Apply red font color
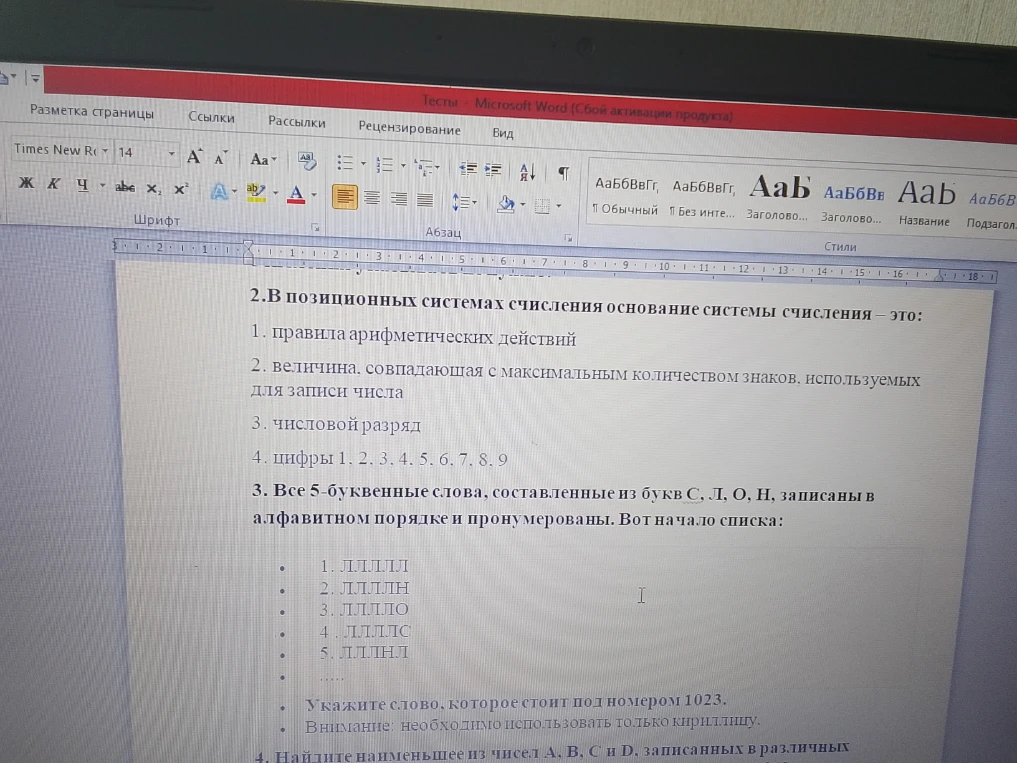1017x763 pixels. click(x=296, y=194)
